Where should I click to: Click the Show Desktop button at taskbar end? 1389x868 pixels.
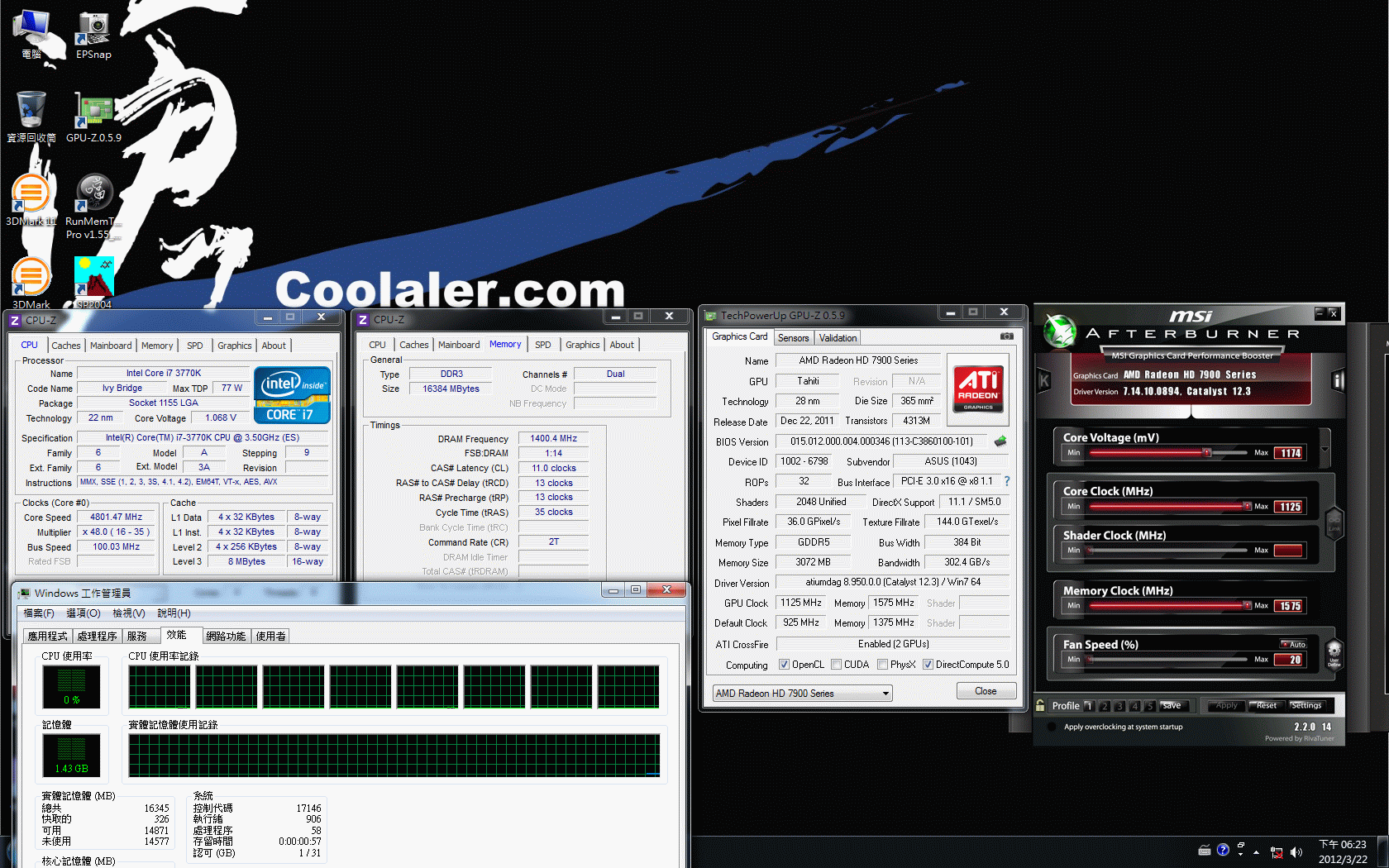1384,852
